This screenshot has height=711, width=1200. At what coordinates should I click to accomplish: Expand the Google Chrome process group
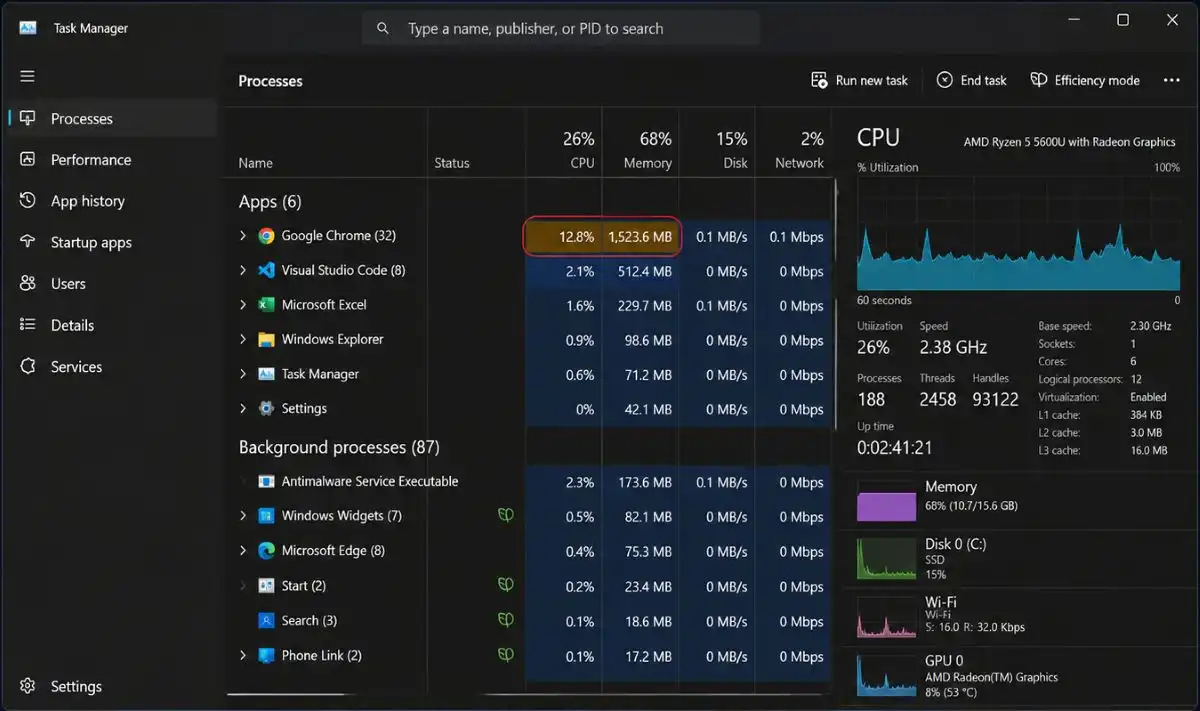pyautogui.click(x=242, y=236)
